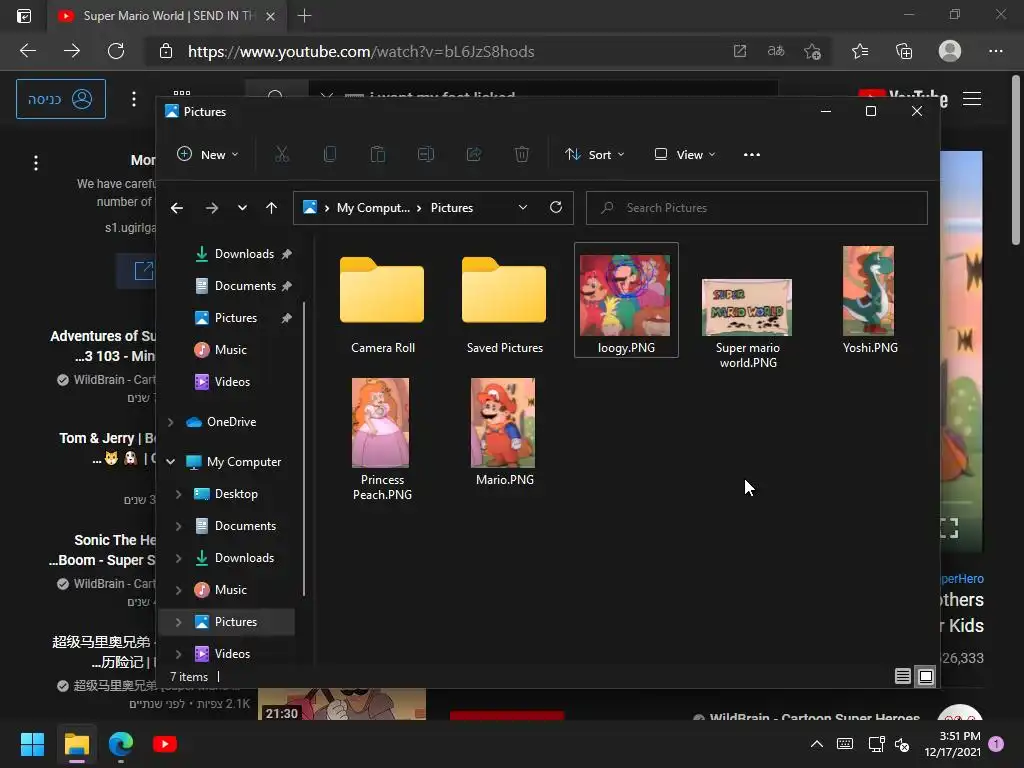This screenshot has width=1024, height=768.
Task: Click the Pictures breadcrumb segment
Action: (x=452, y=208)
